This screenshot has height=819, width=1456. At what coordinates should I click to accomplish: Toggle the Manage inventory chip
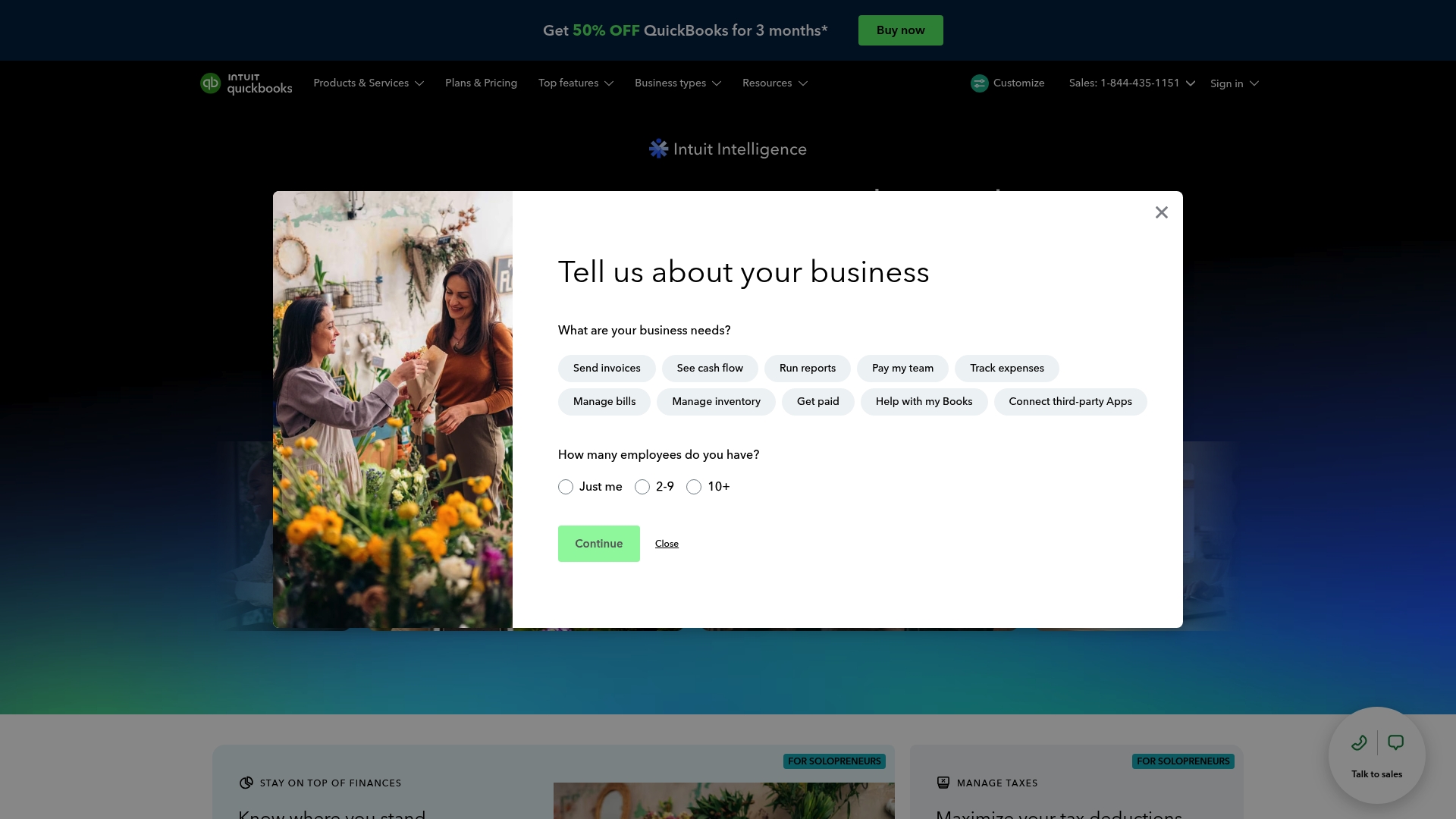716,402
